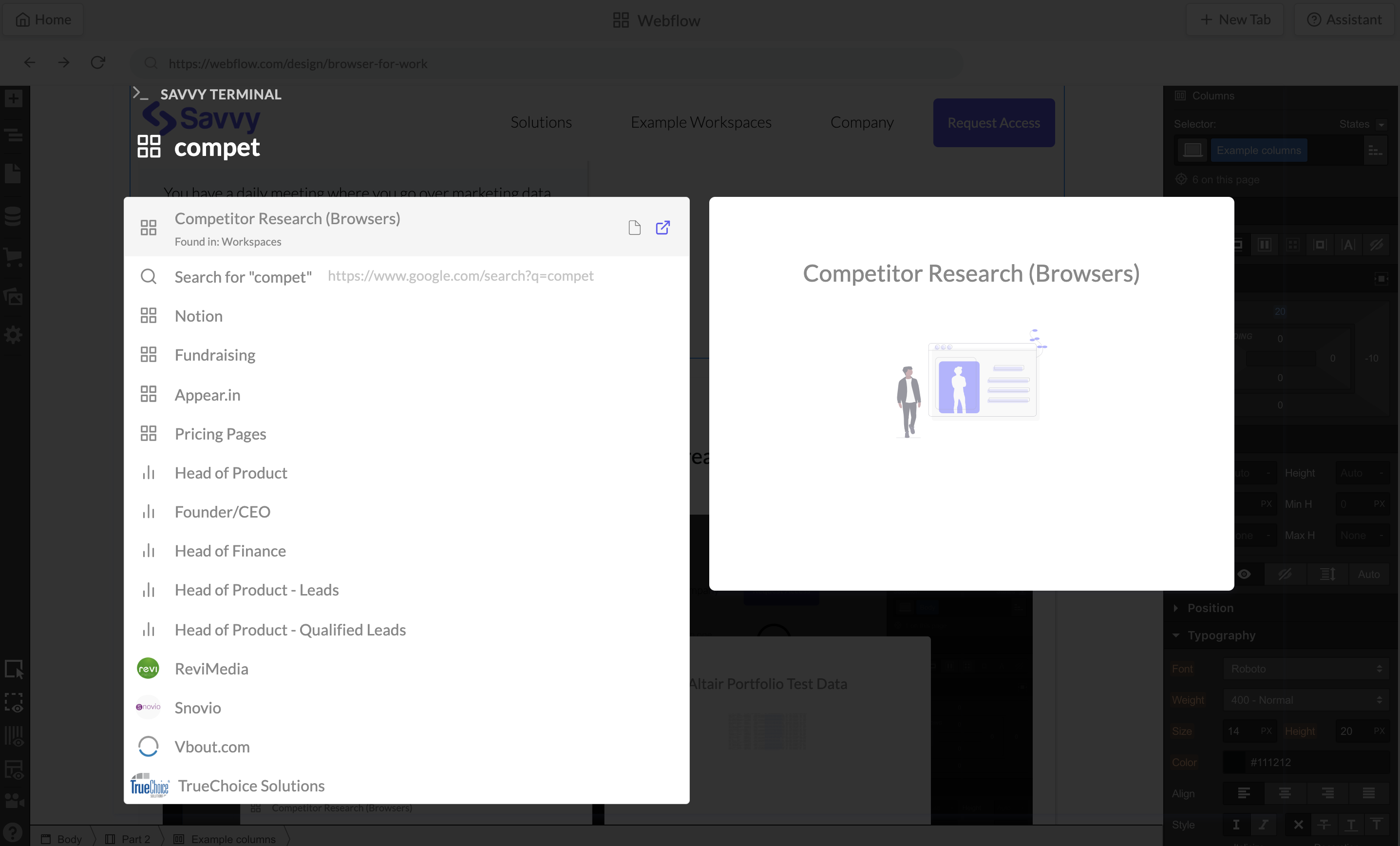Toggle italic text style
Image resolution: width=1400 pixels, height=846 pixels.
(1263, 825)
